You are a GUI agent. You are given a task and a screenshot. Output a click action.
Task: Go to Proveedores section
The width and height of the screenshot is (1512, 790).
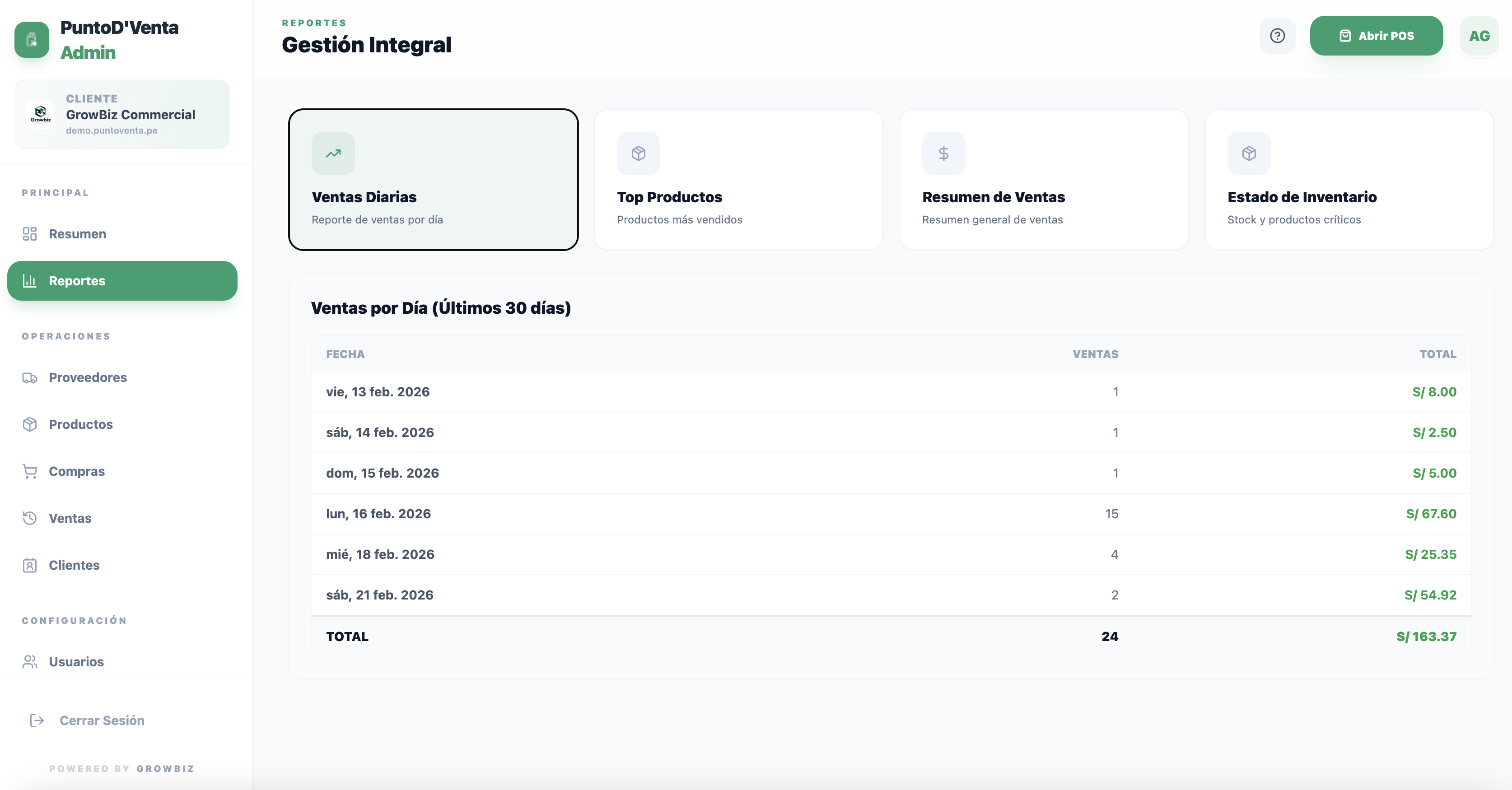[x=122, y=377]
